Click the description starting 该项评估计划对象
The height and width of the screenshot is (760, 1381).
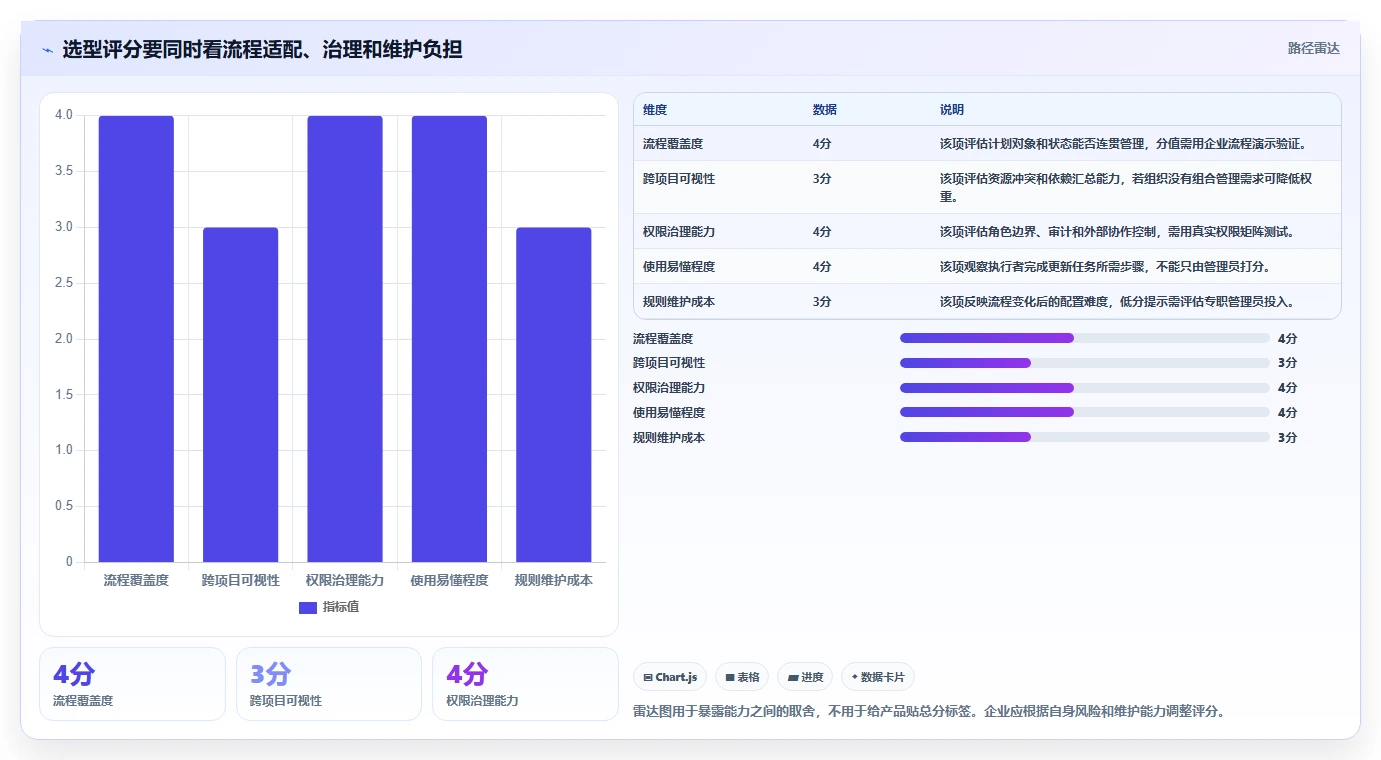tap(1123, 144)
